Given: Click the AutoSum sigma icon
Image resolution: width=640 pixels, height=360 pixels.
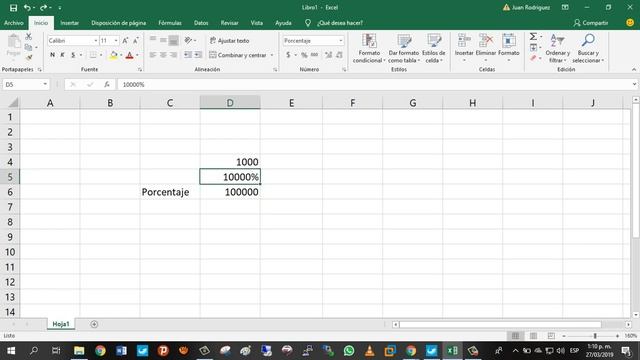Looking at the screenshot, I should [533, 37].
